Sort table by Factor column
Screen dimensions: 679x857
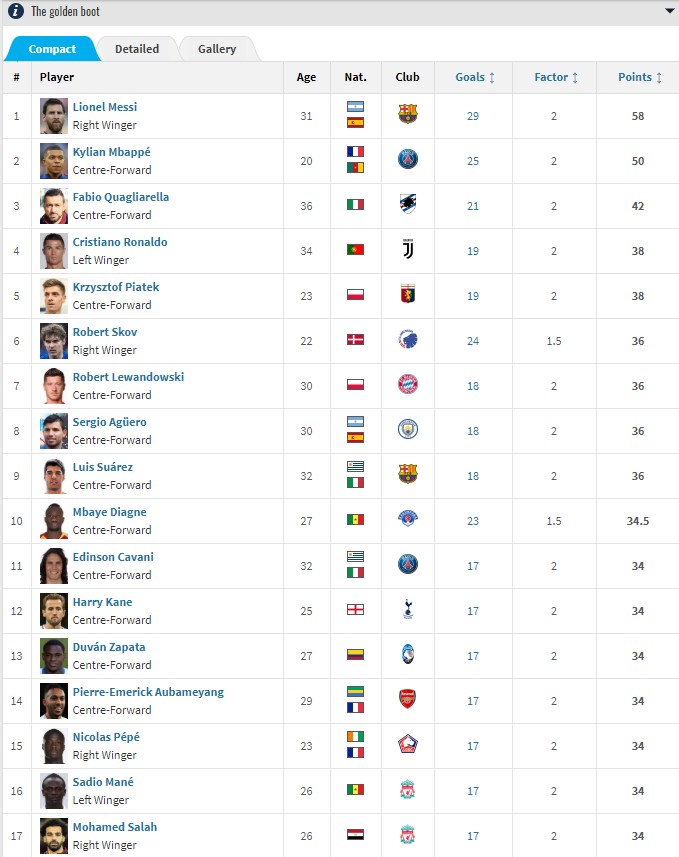tap(555, 77)
